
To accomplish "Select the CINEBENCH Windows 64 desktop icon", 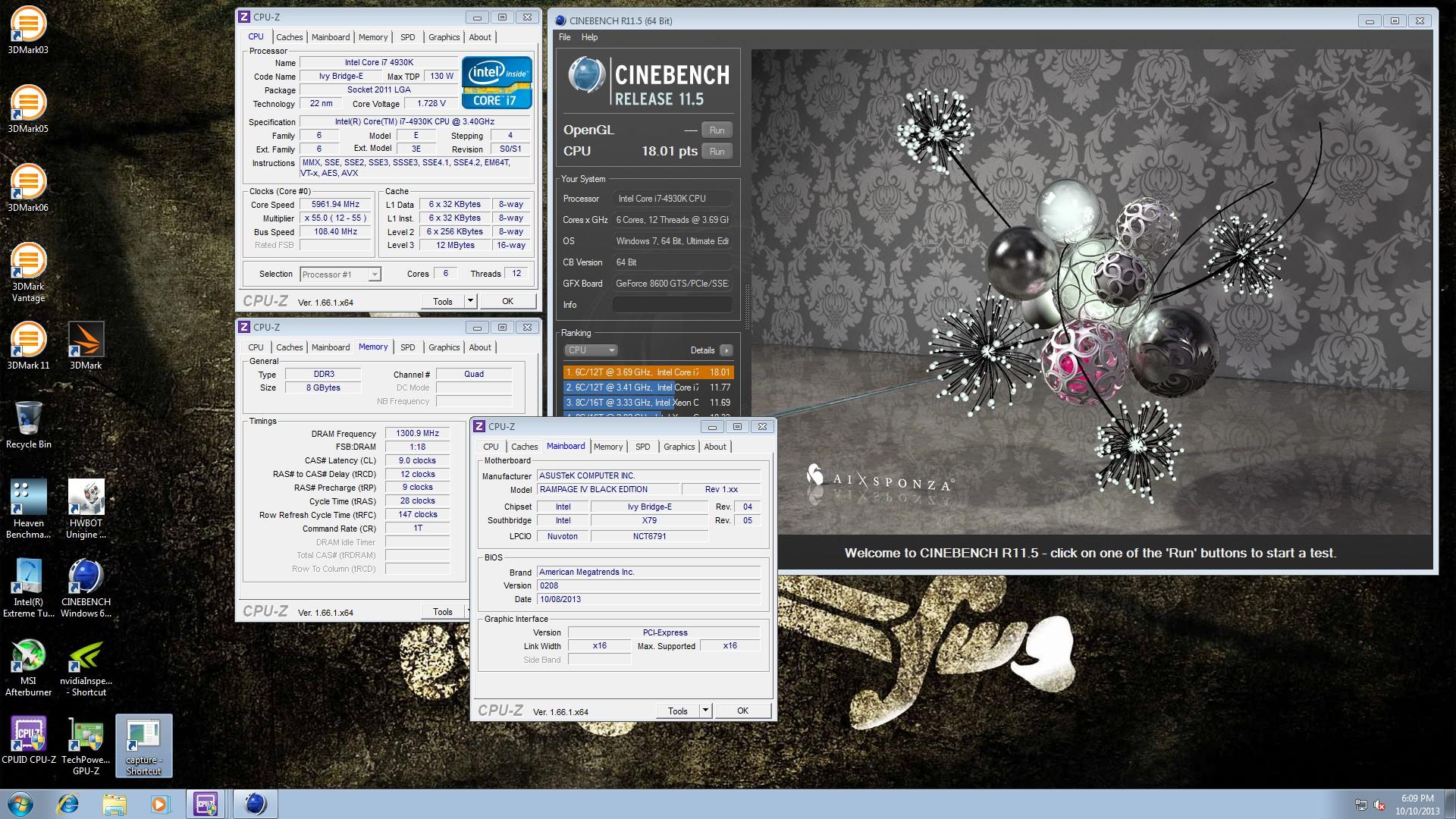I will [86, 588].
